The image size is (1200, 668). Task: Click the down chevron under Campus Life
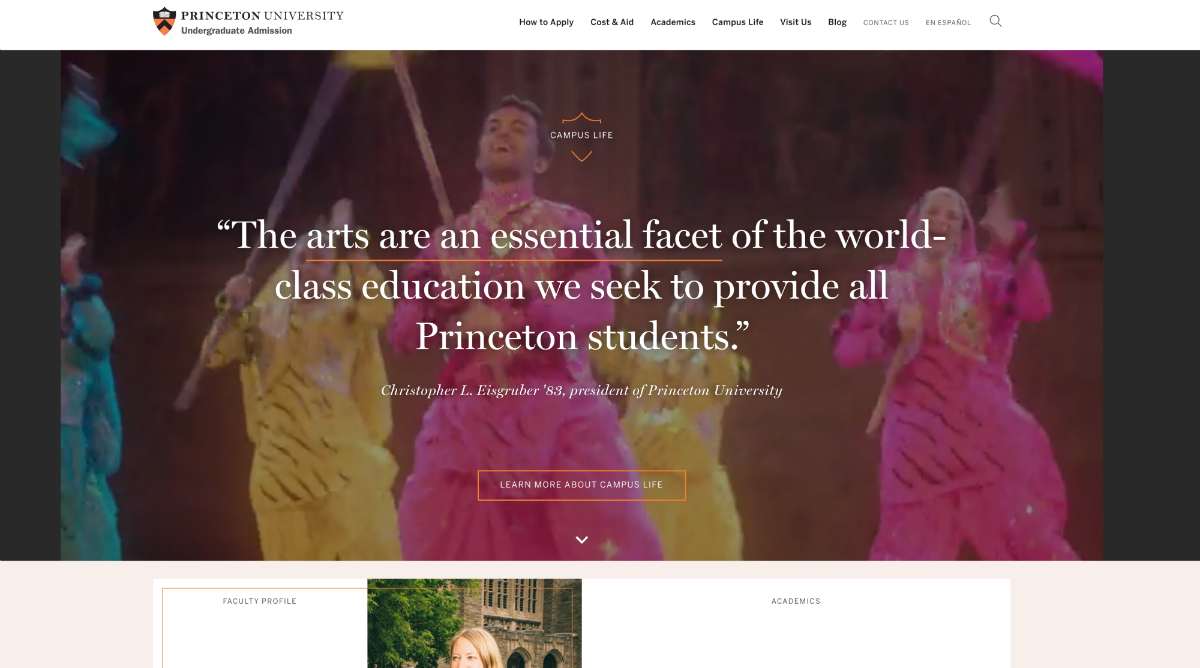[581, 156]
